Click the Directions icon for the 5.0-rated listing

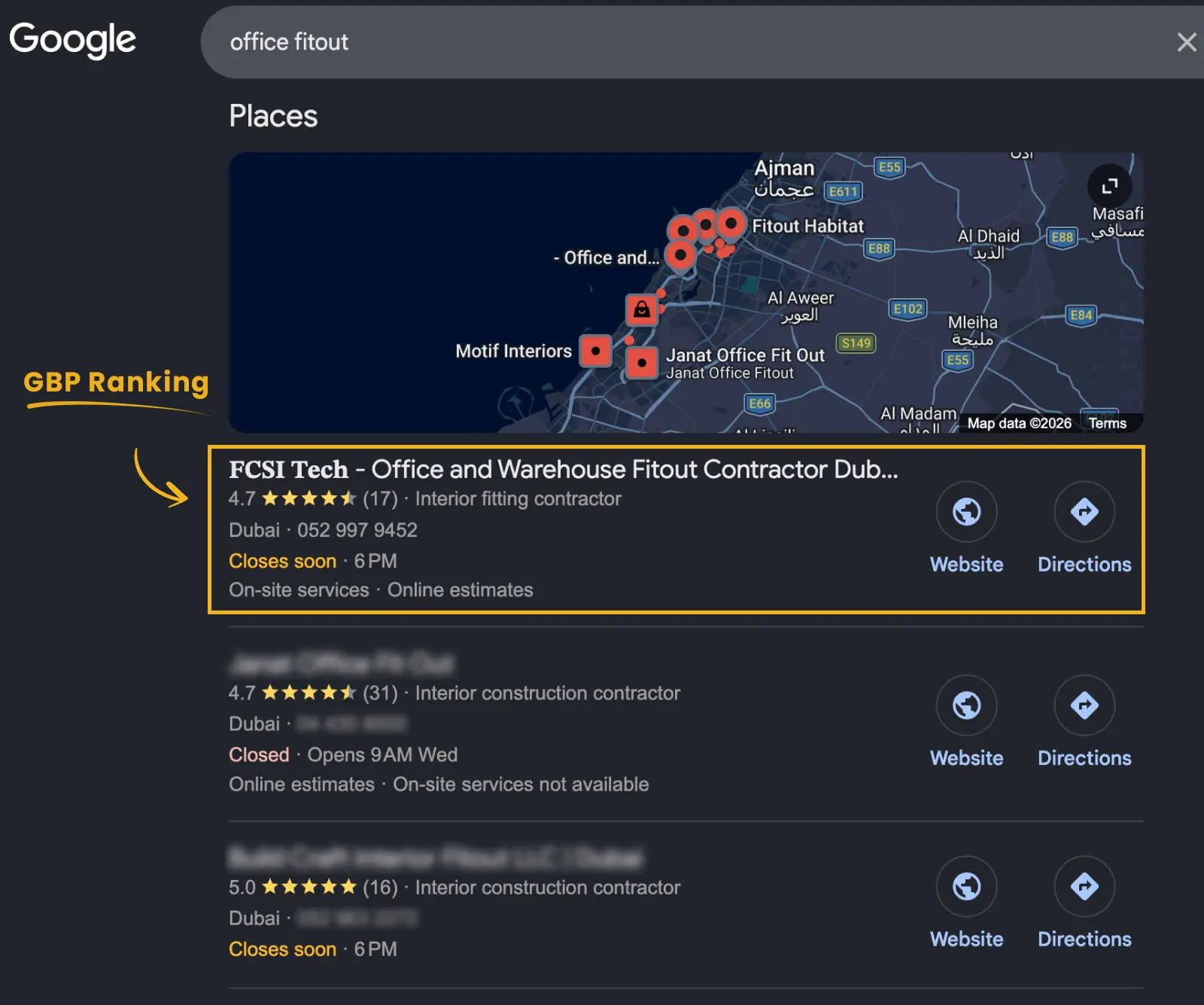1084,887
